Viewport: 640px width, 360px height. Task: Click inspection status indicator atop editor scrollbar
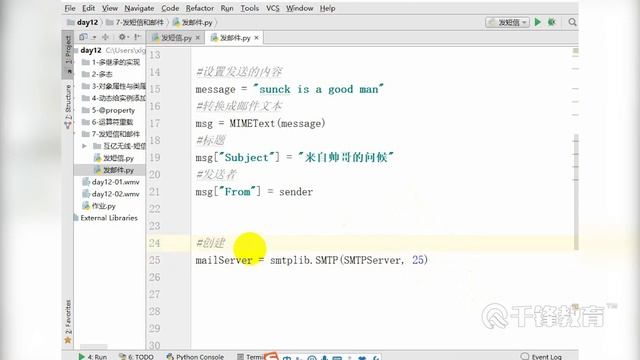(x=576, y=51)
